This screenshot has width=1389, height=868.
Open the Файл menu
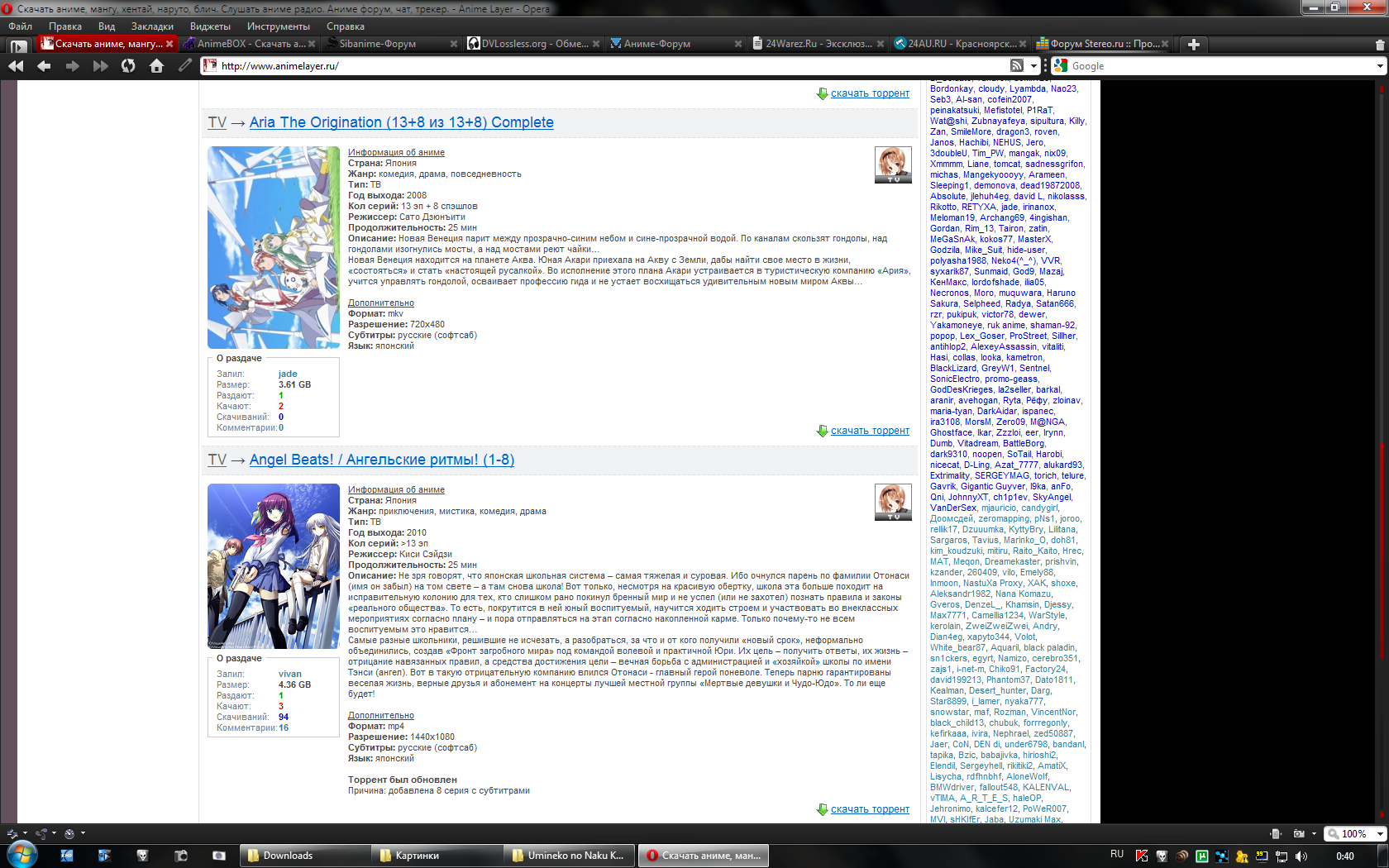point(21,26)
